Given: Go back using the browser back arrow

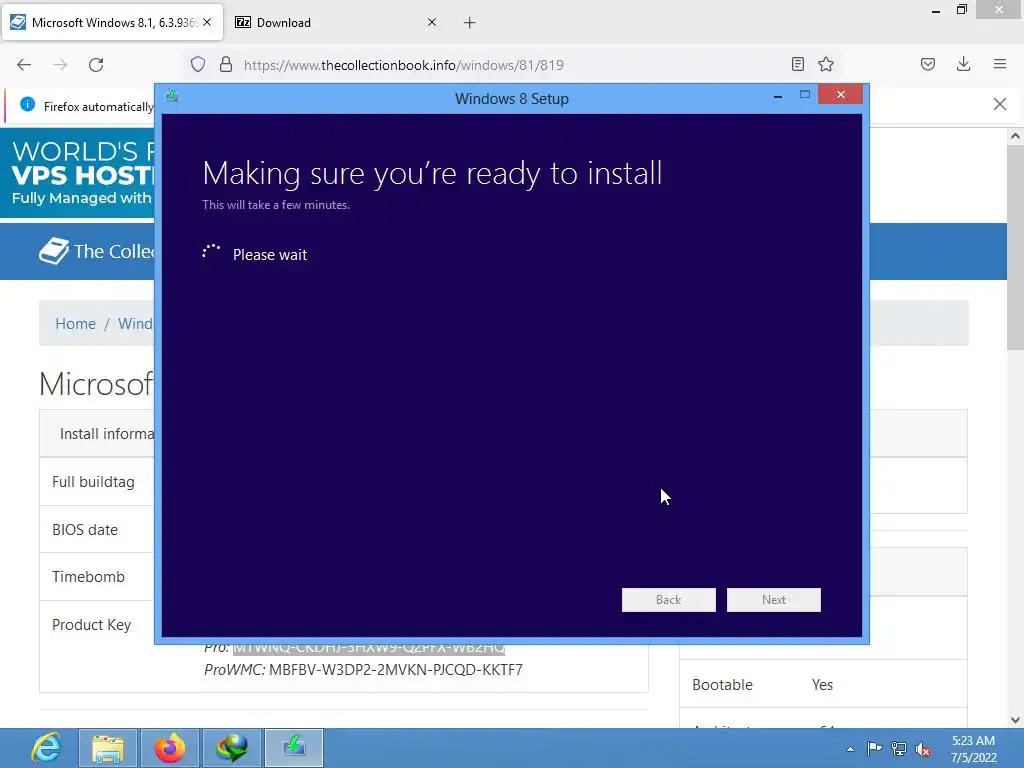Looking at the screenshot, I should tap(24, 65).
